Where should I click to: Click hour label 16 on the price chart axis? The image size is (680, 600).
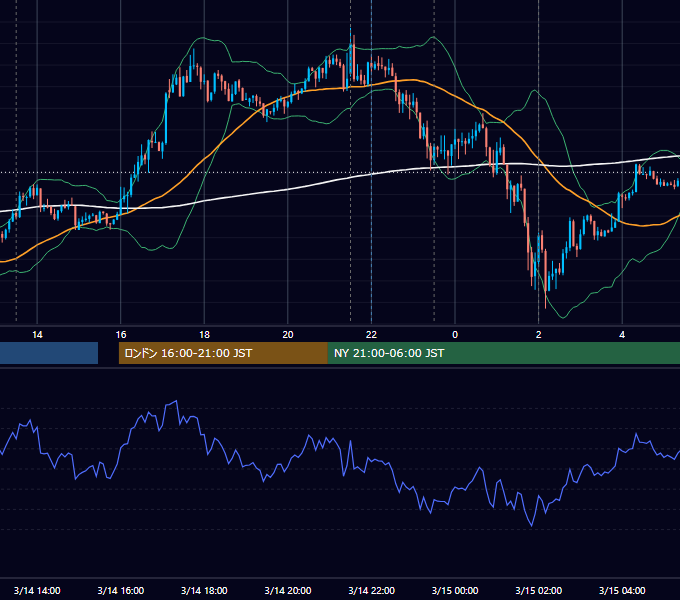coord(121,335)
